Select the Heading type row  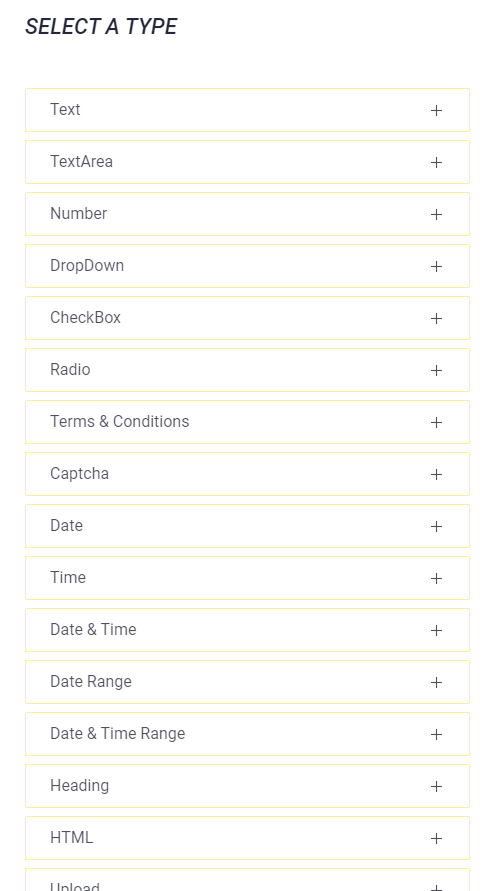click(x=247, y=786)
